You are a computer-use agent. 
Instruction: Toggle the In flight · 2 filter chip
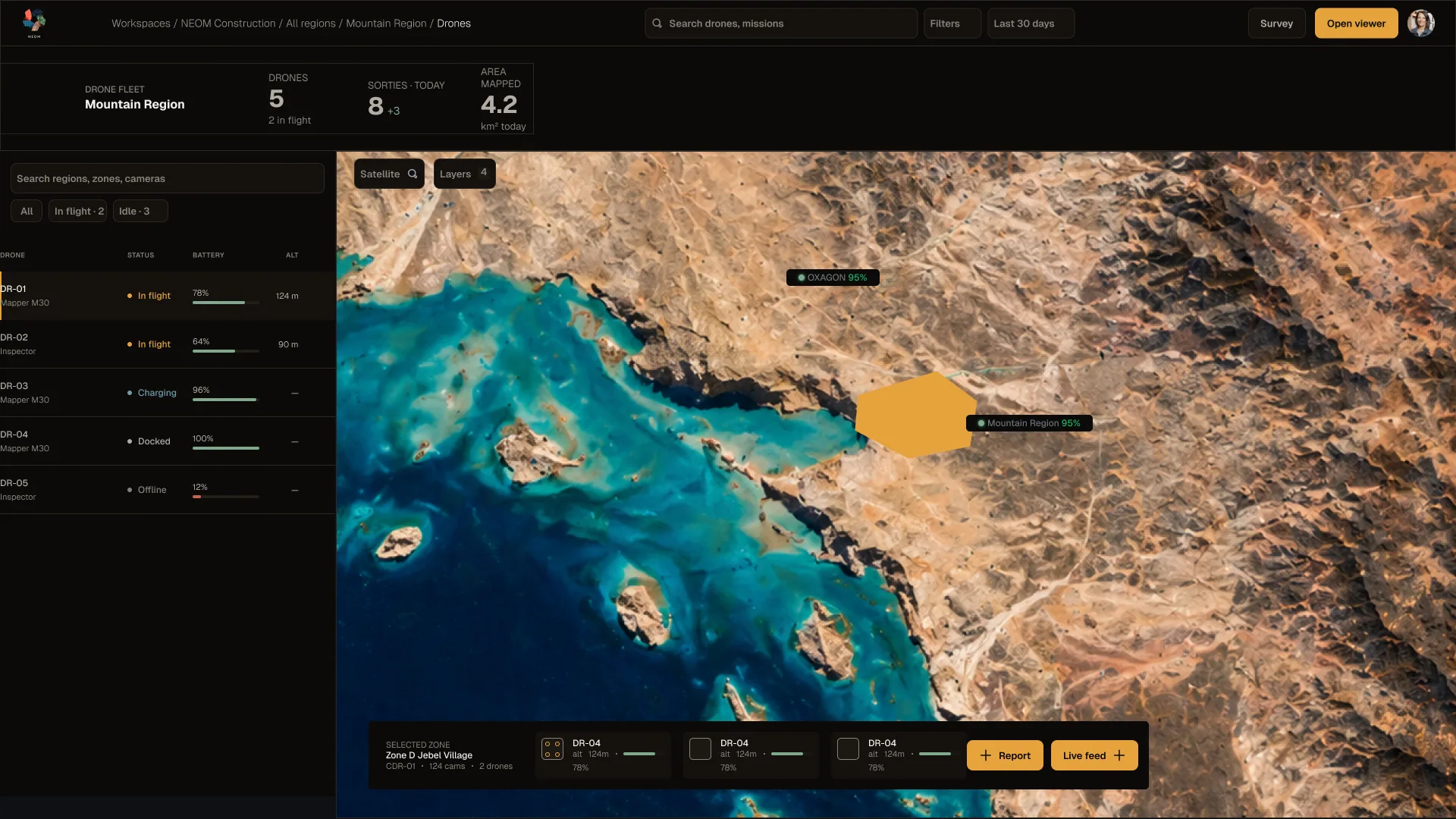point(78,211)
